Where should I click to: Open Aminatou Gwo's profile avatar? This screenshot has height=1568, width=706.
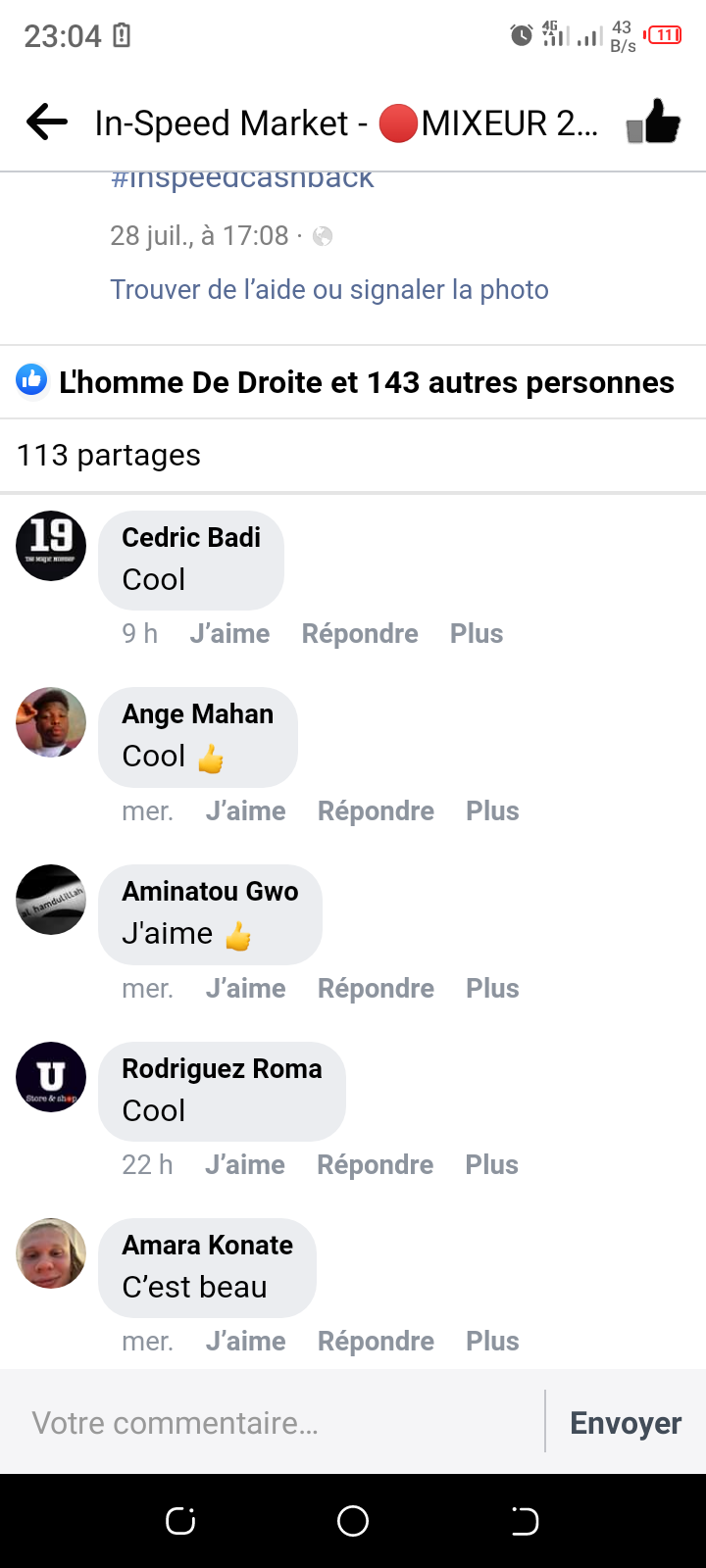(51, 900)
